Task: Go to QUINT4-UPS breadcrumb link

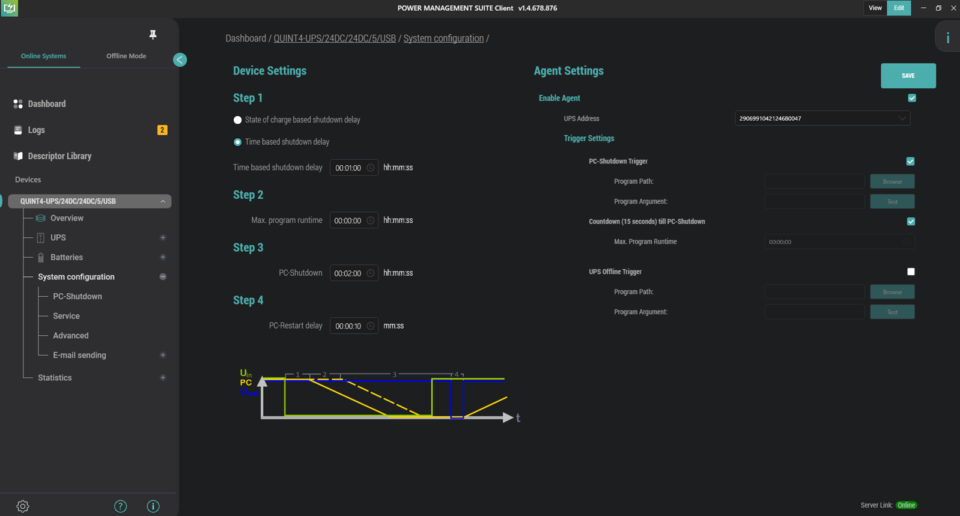Action: click(334, 38)
